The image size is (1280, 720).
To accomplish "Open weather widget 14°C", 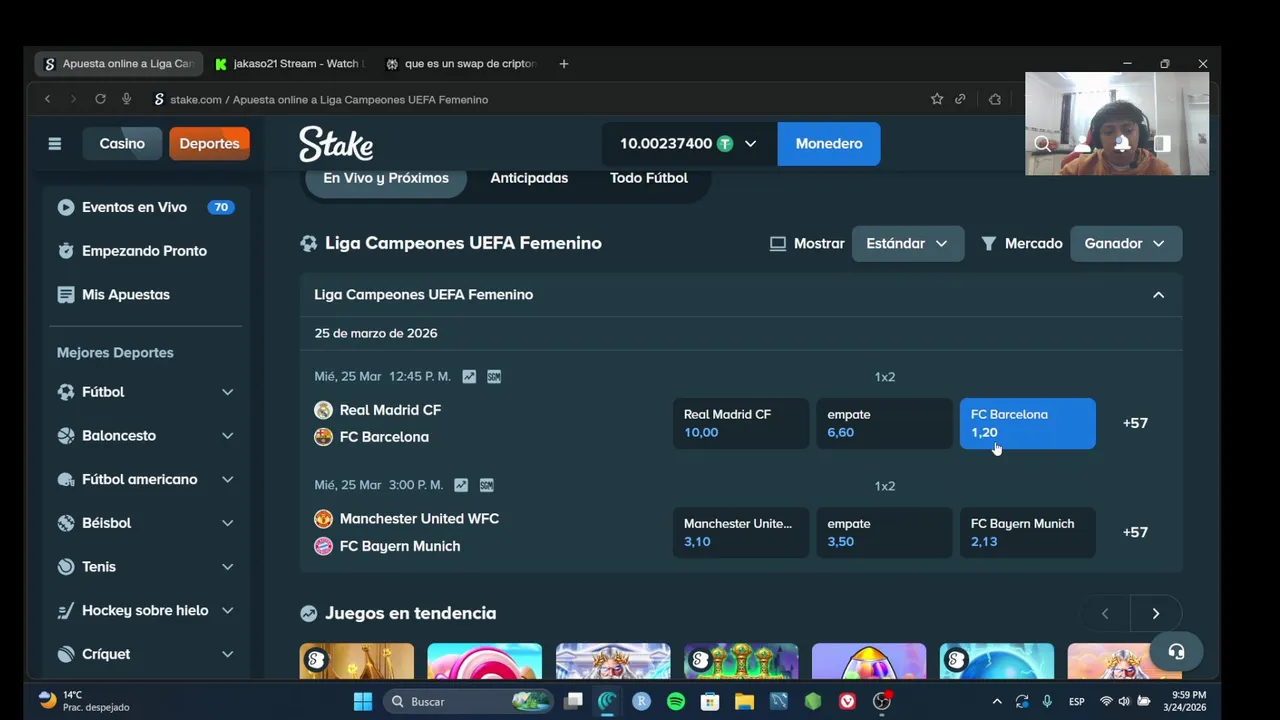I will [x=84, y=701].
